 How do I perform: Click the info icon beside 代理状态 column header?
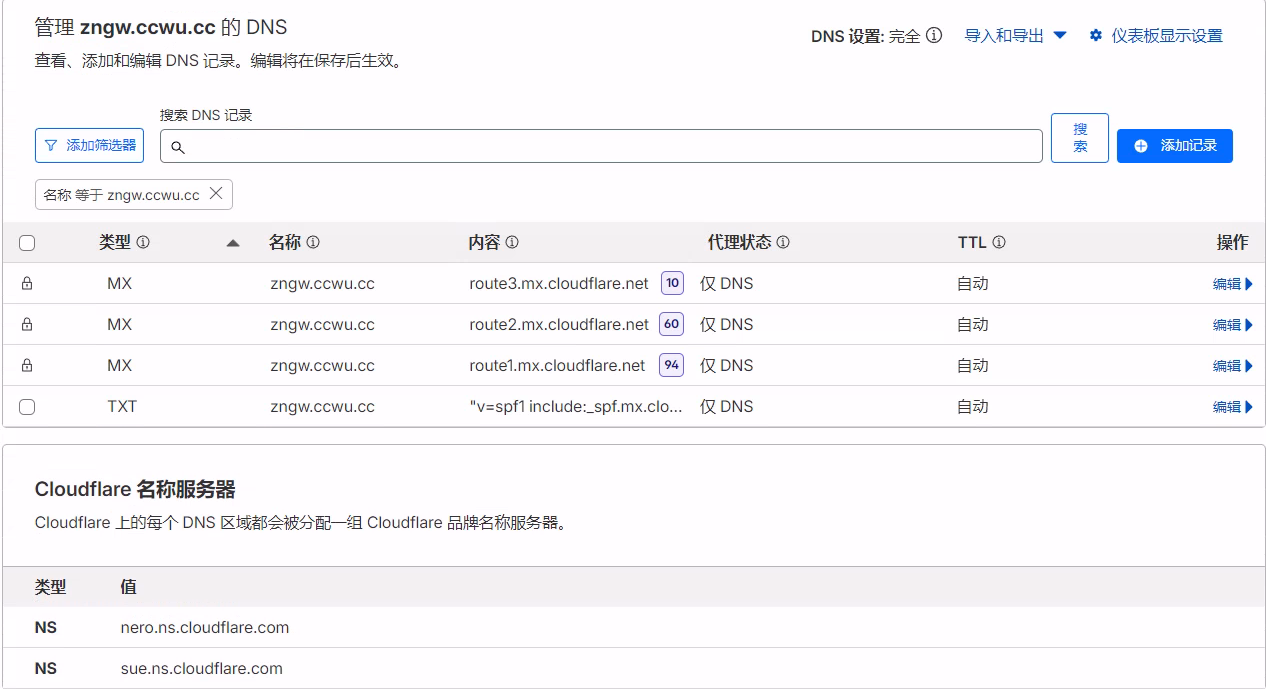pyautogui.click(x=783, y=243)
